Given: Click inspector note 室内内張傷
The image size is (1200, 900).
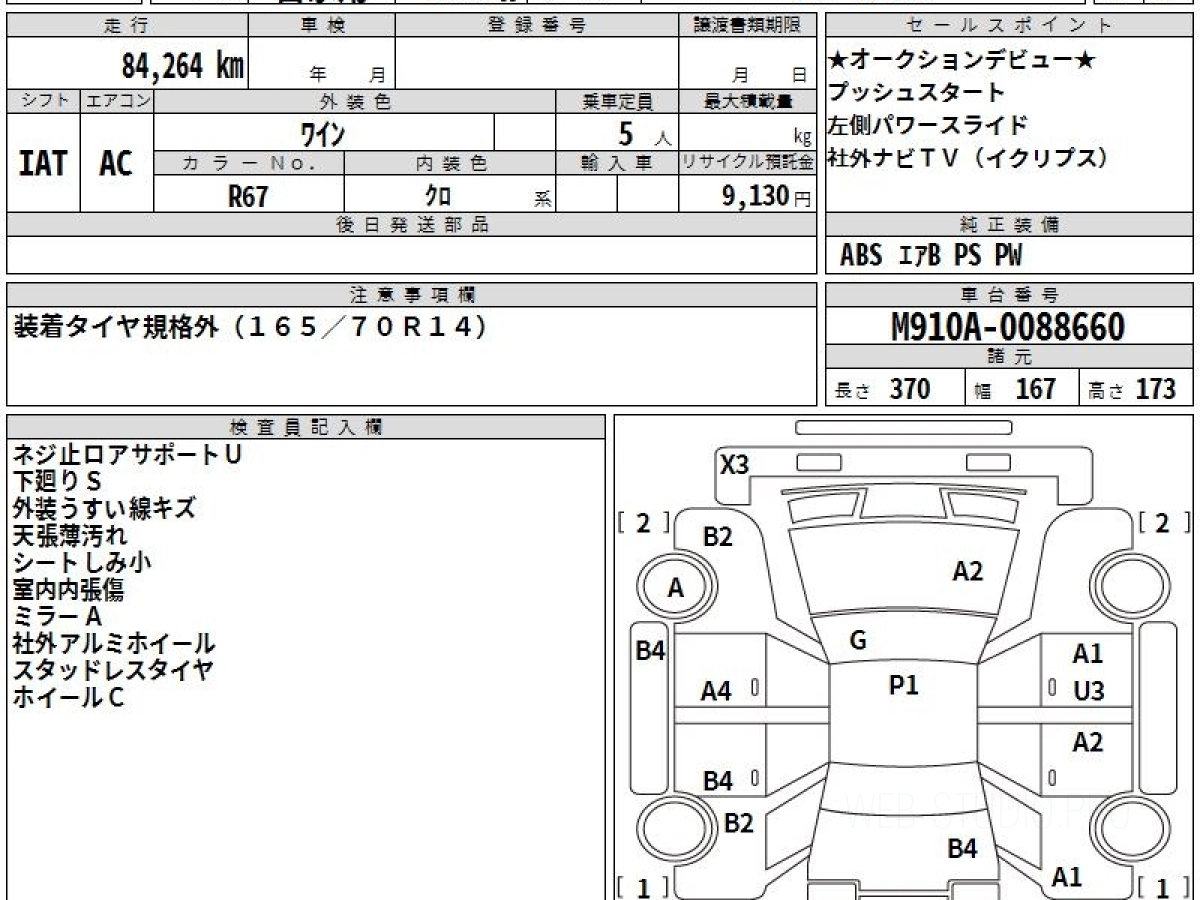Looking at the screenshot, I should pos(68,589).
